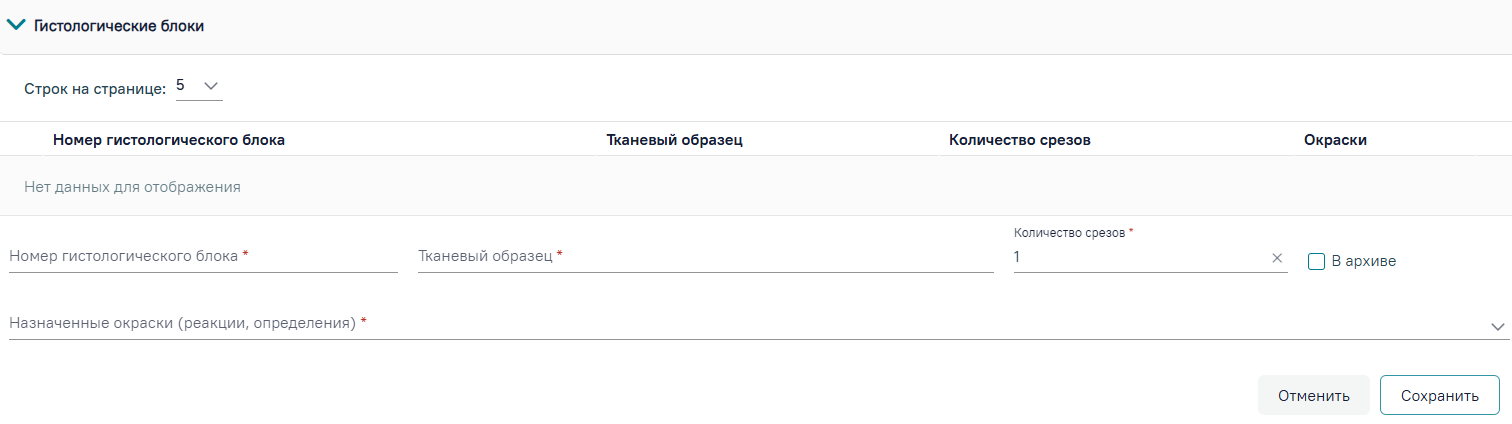Click the Назначенные окраски (реакции, определения) field
1512x424 pixels.
(747, 324)
